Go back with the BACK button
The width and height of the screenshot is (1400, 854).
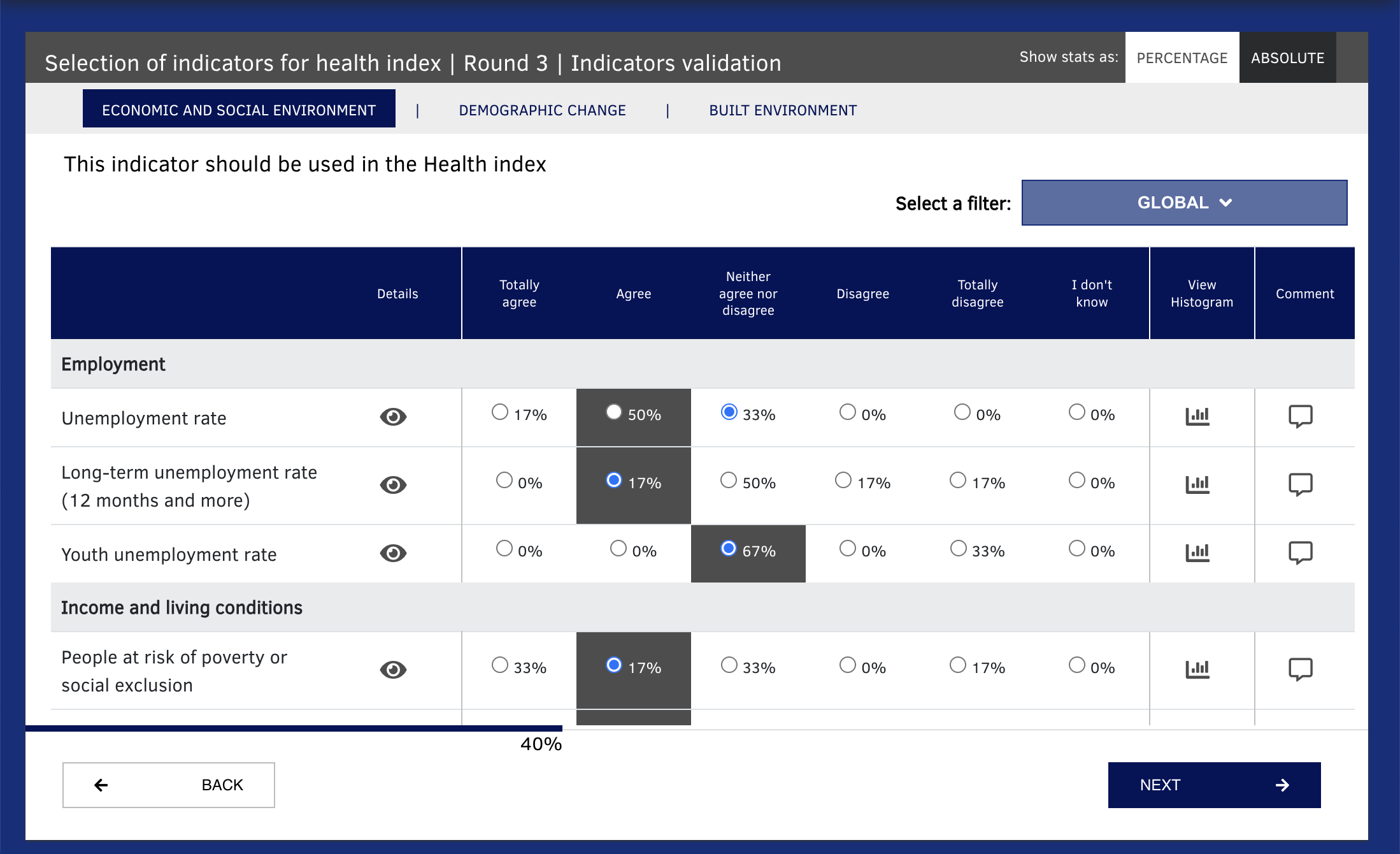[169, 785]
